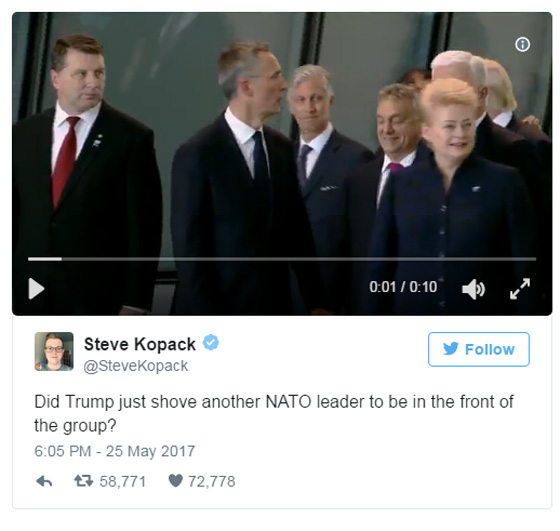Open the @SteveKopack handle link

pos(136,366)
